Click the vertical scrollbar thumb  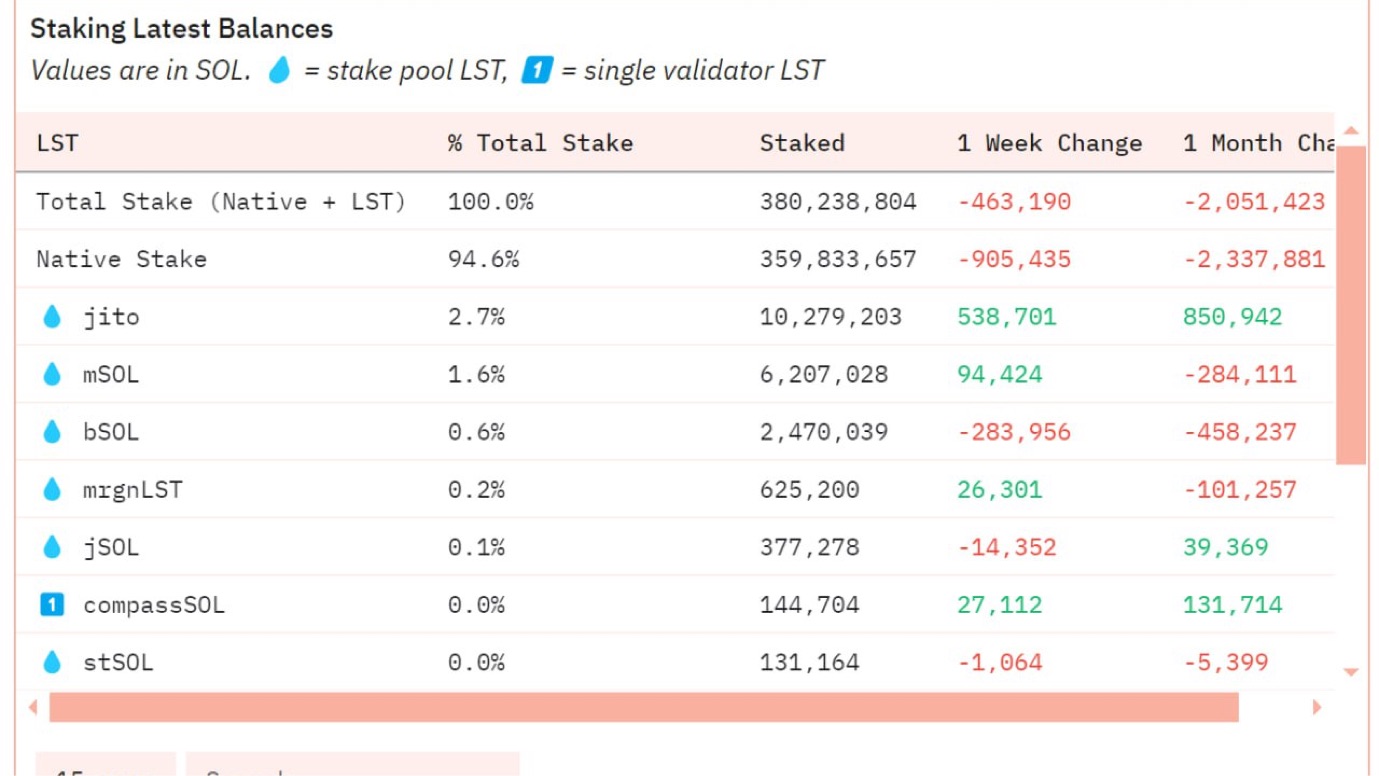tap(1351, 304)
